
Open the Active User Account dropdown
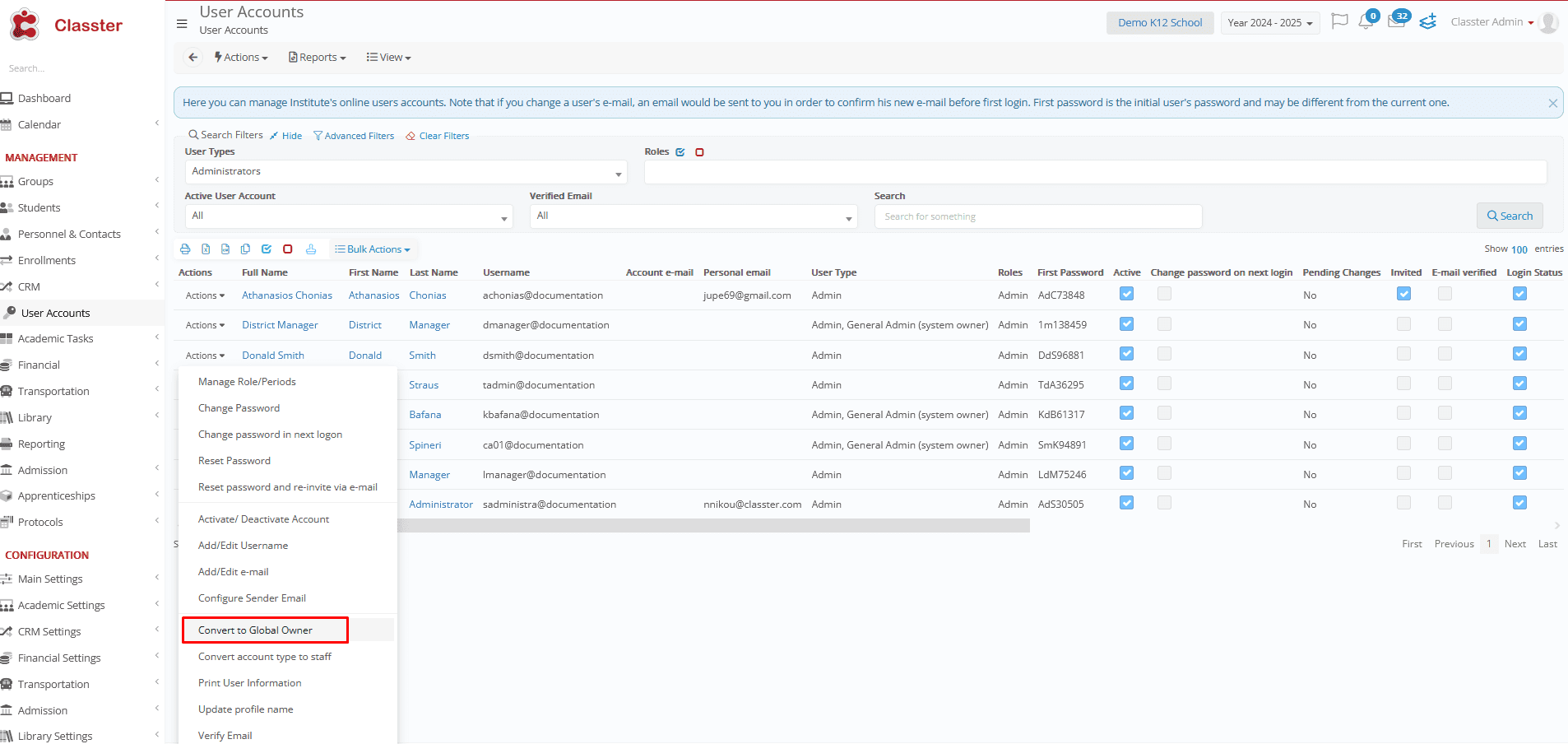[349, 216]
